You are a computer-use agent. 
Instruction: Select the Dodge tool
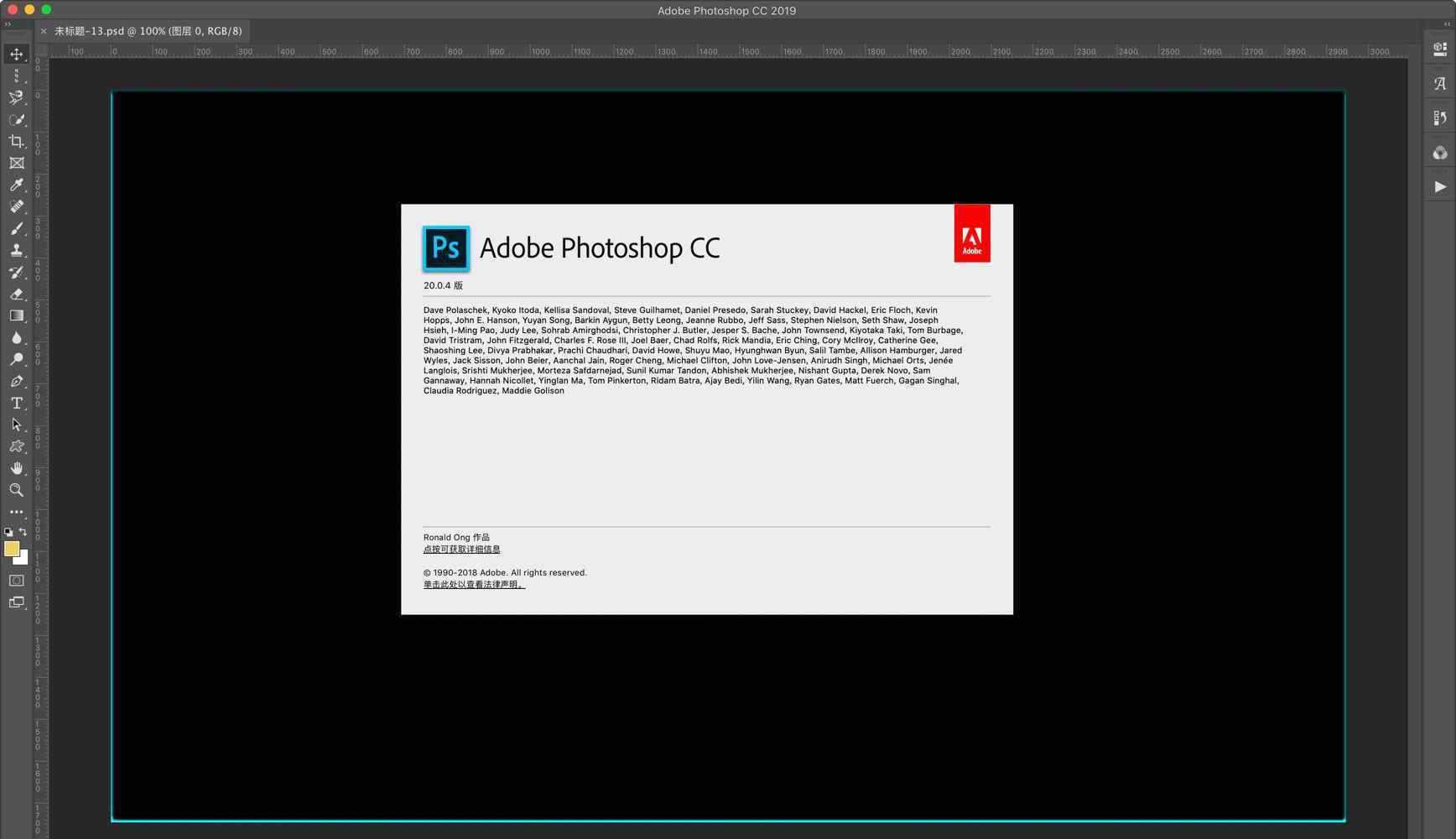coord(16,360)
